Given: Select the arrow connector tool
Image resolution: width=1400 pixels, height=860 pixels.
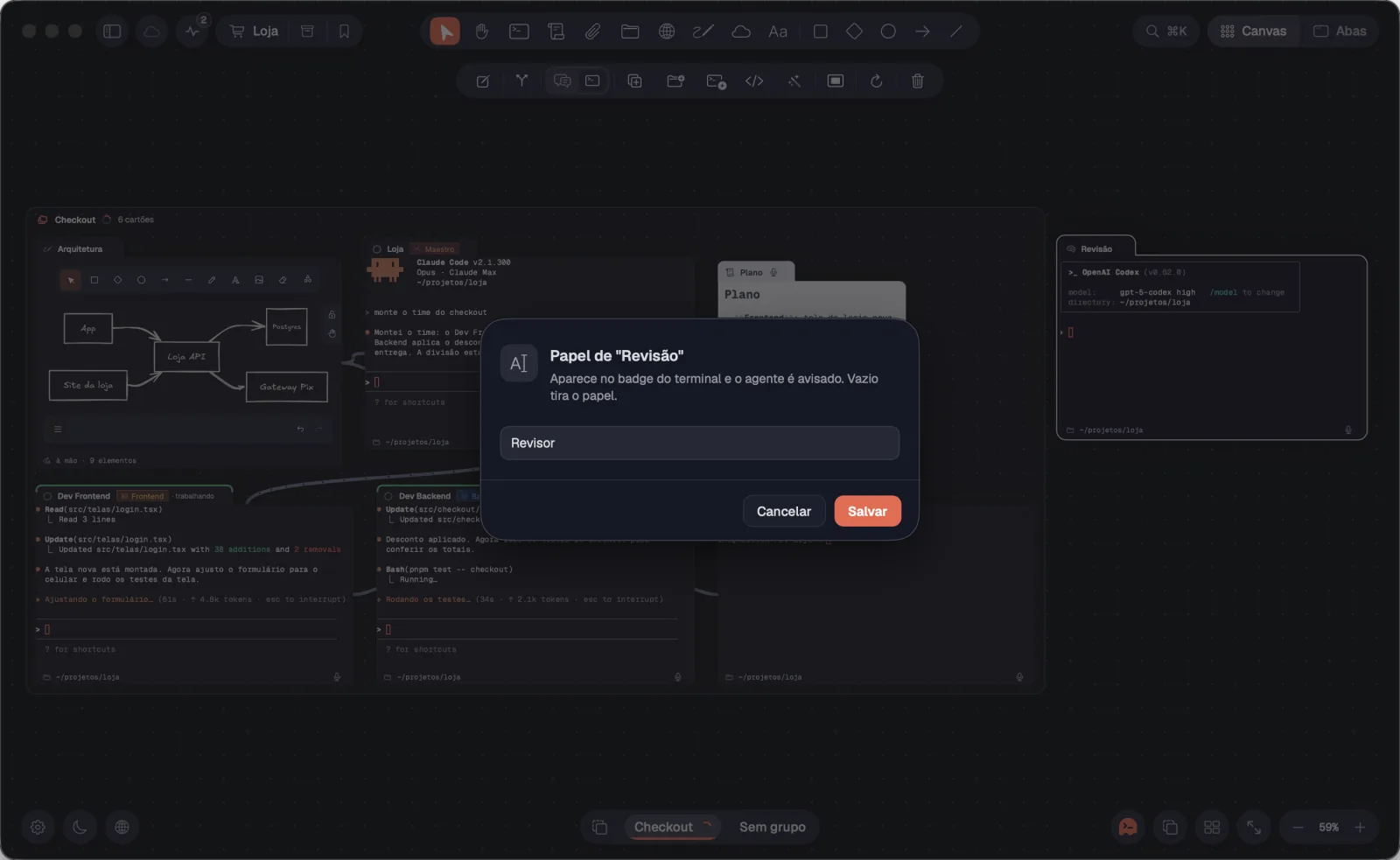Looking at the screenshot, I should [x=922, y=31].
